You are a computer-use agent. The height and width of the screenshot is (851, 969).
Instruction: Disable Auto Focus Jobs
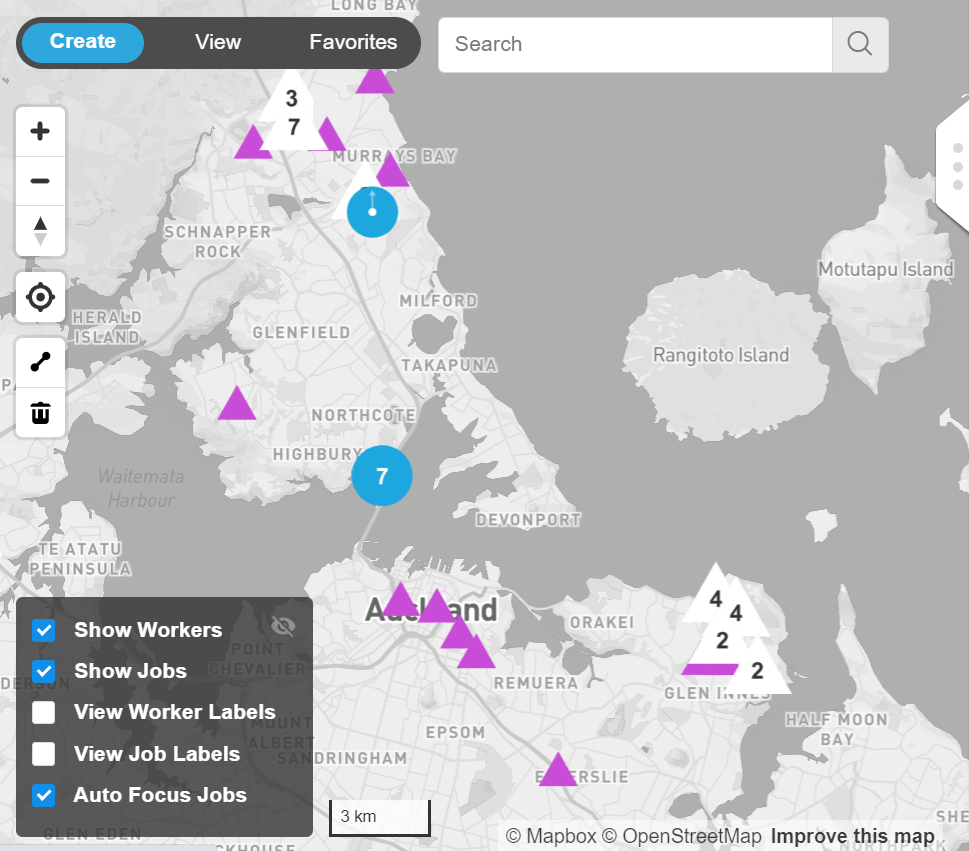click(44, 796)
